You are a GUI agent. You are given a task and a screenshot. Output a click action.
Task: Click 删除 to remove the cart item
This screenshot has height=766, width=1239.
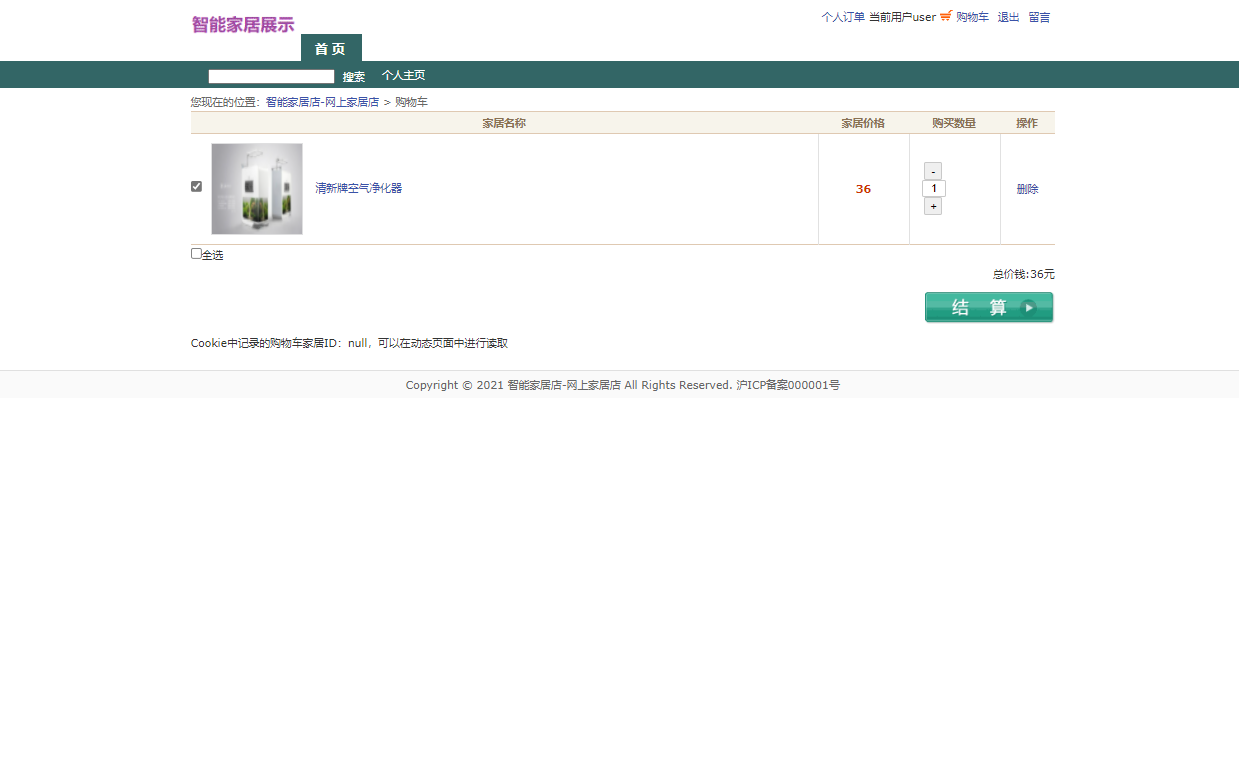[x=1027, y=187]
